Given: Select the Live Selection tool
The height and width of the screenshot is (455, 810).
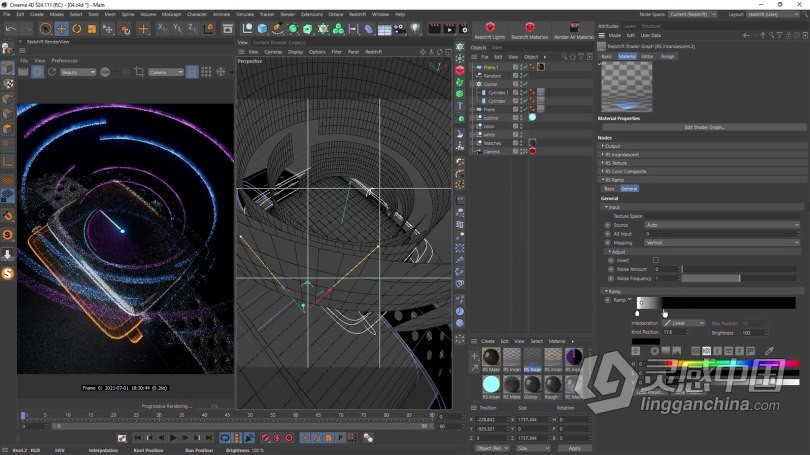Looking at the screenshot, I should click(45, 29).
